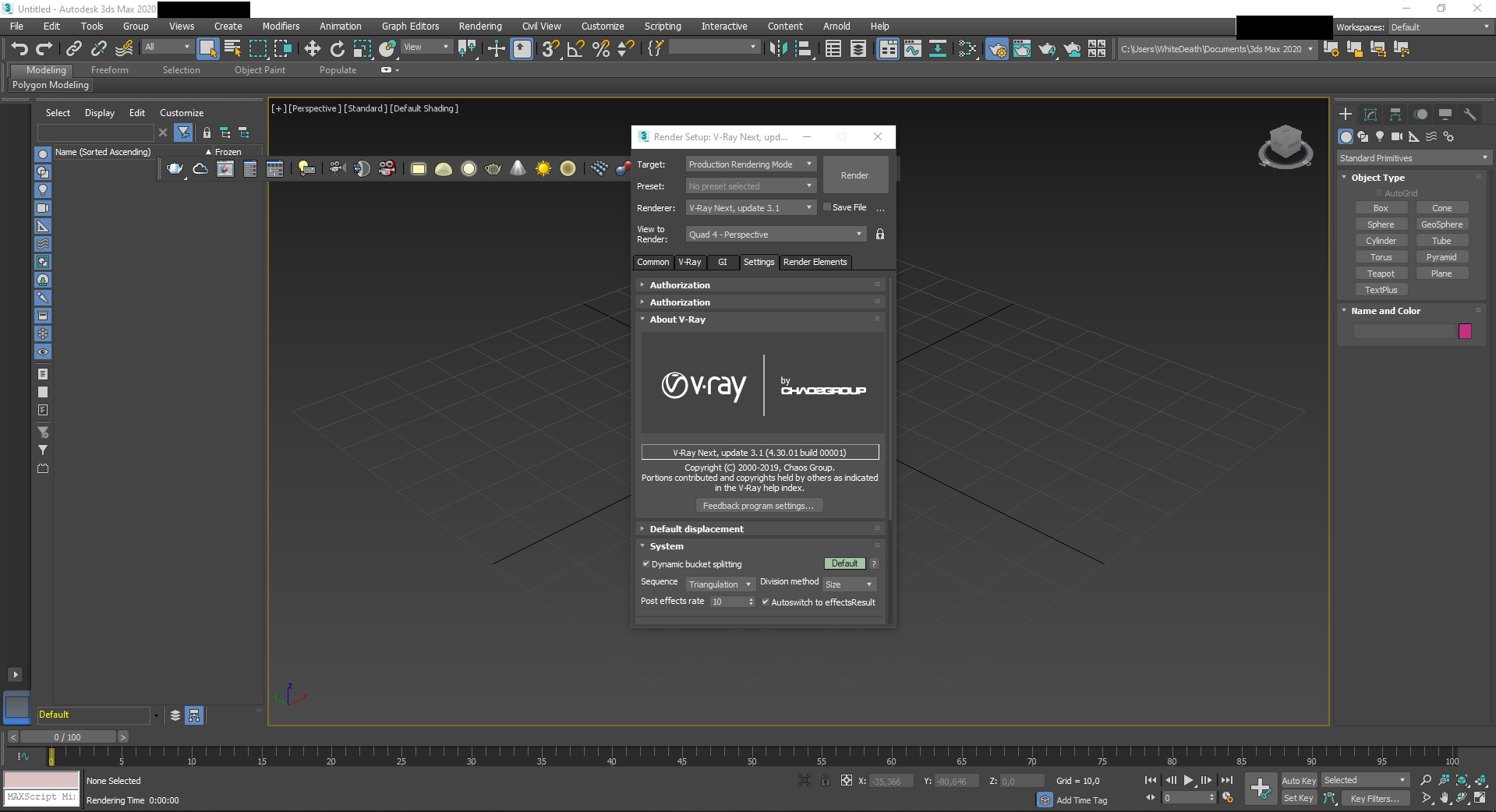
Task: Open Curve Editor icon
Action: (913, 49)
